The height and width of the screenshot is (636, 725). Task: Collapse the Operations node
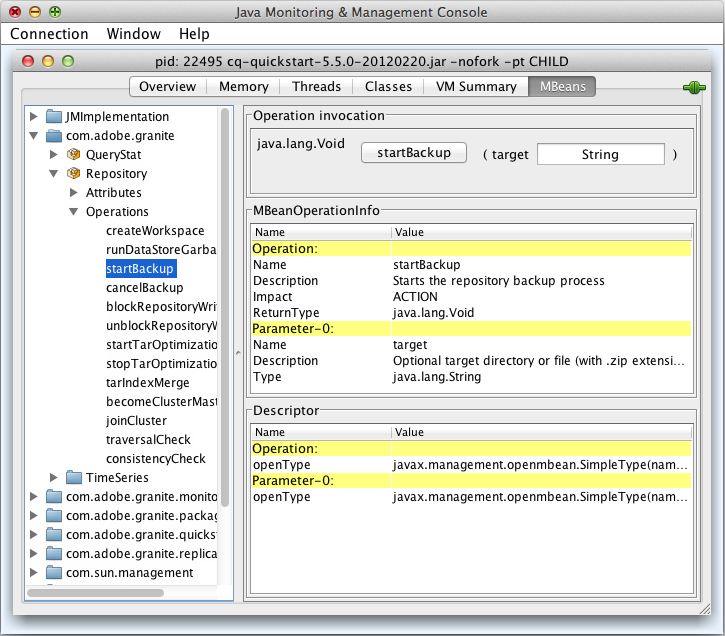pyautogui.click(x=74, y=212)
